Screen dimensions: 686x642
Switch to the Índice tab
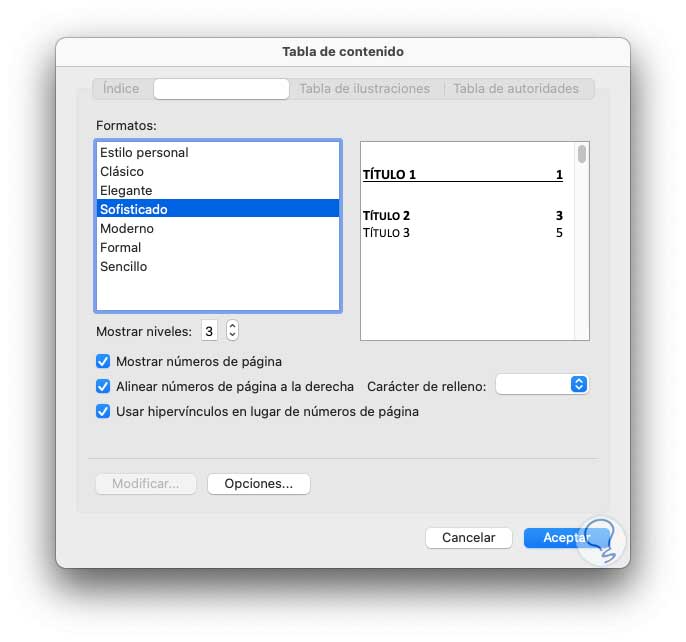pyautogui.click(x=121, y=89)
